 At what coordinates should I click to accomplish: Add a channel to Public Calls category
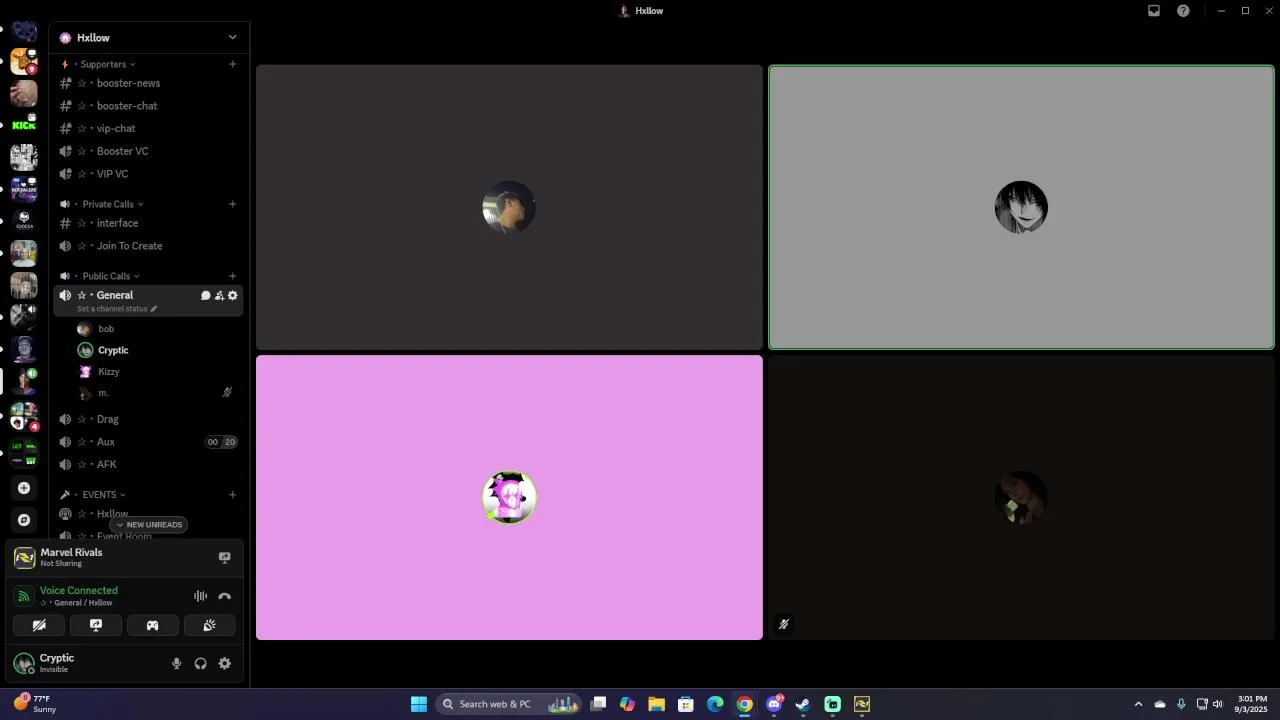pyautogui.click(x=233, y=276)
